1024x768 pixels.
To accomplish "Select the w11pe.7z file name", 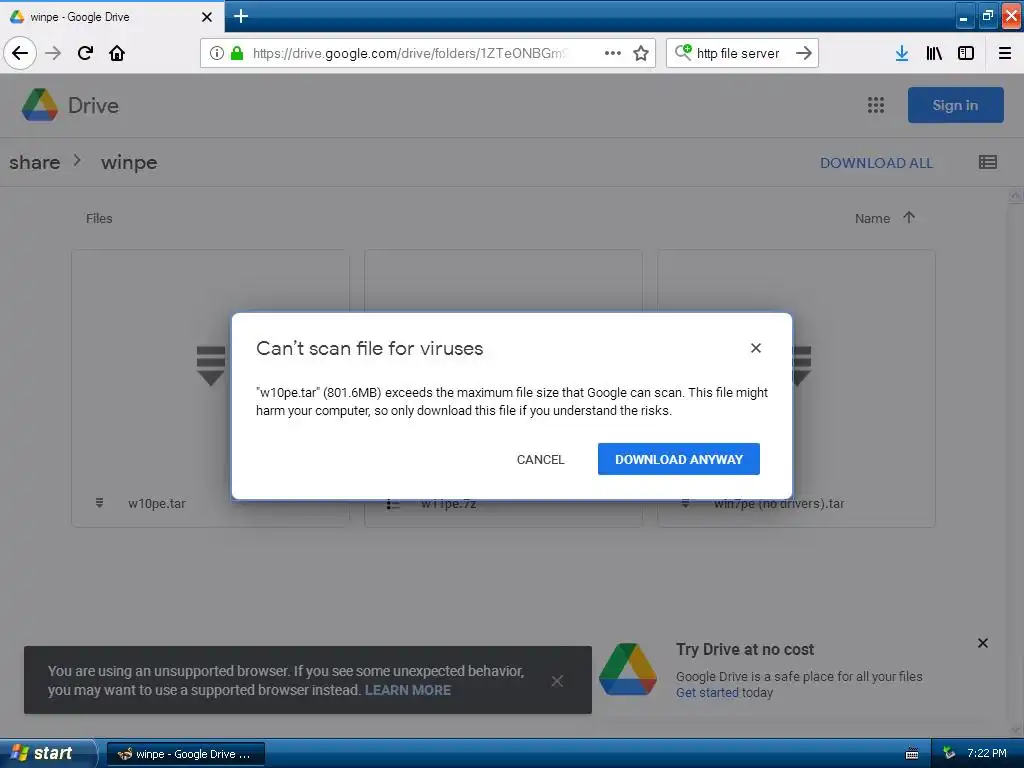I will tap(448, 504).
